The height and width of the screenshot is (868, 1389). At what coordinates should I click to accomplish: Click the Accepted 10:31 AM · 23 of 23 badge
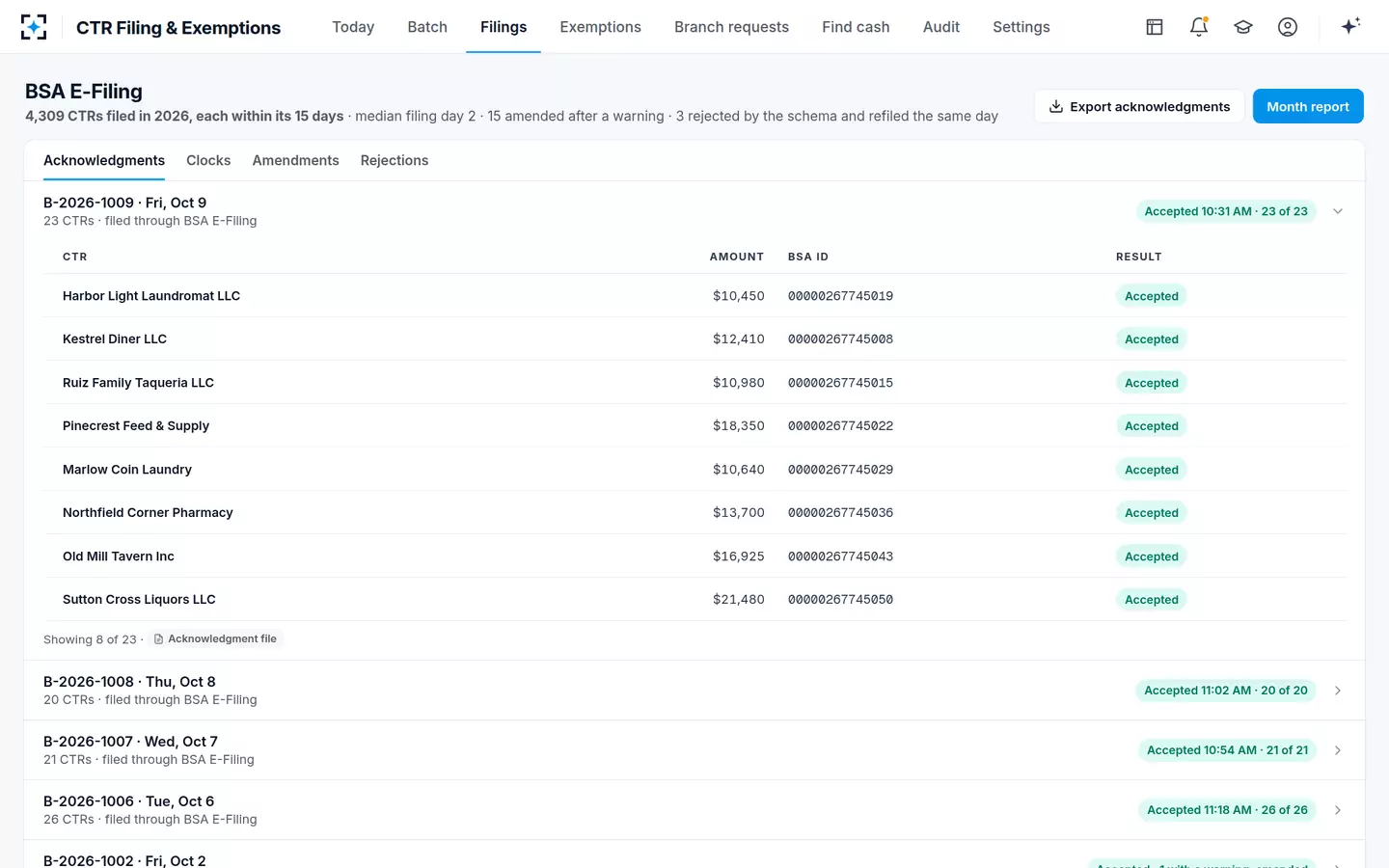pyautogui.click(x=1226, y=211)
